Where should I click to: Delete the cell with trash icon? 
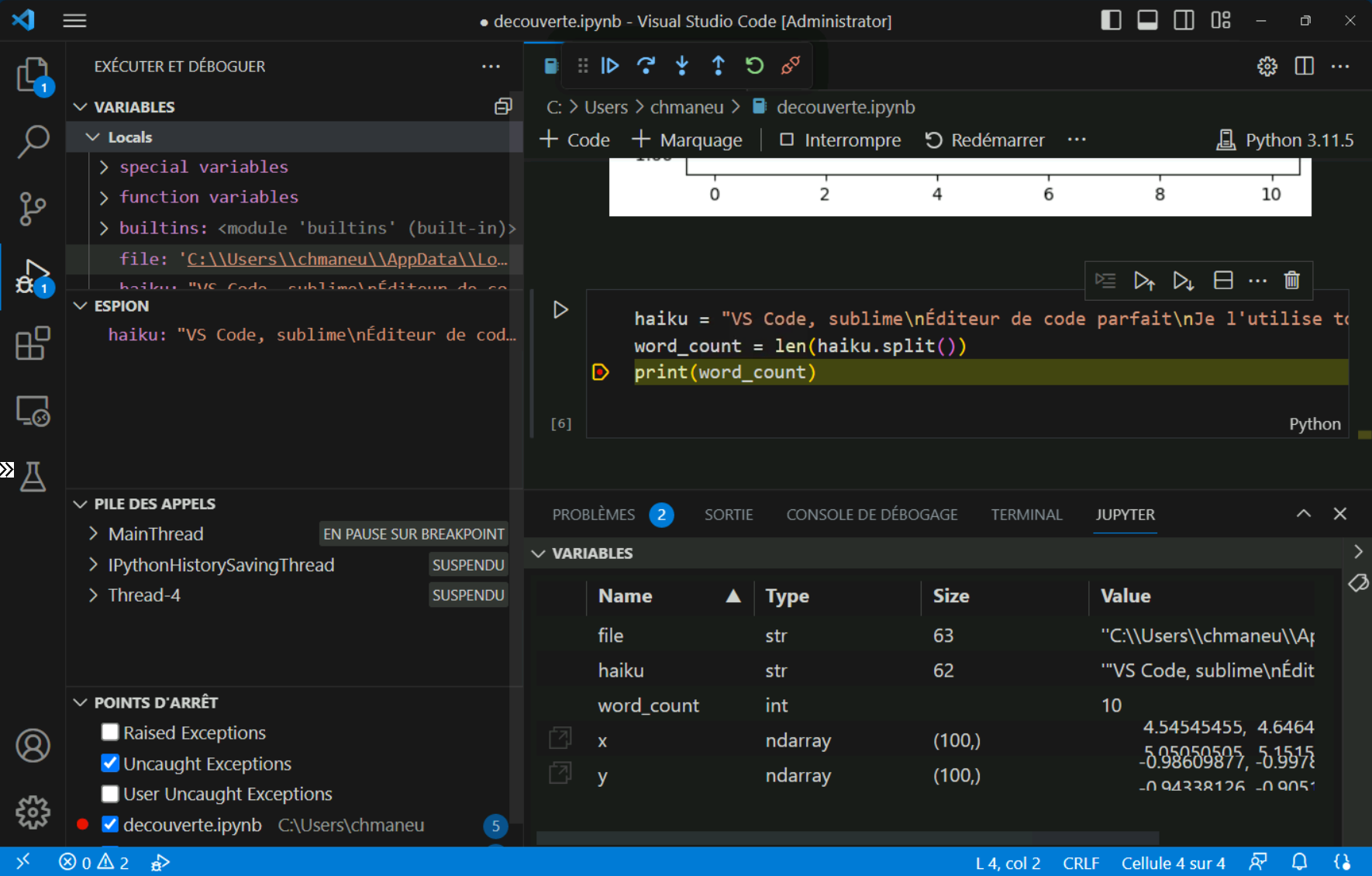pos(1291,281)
